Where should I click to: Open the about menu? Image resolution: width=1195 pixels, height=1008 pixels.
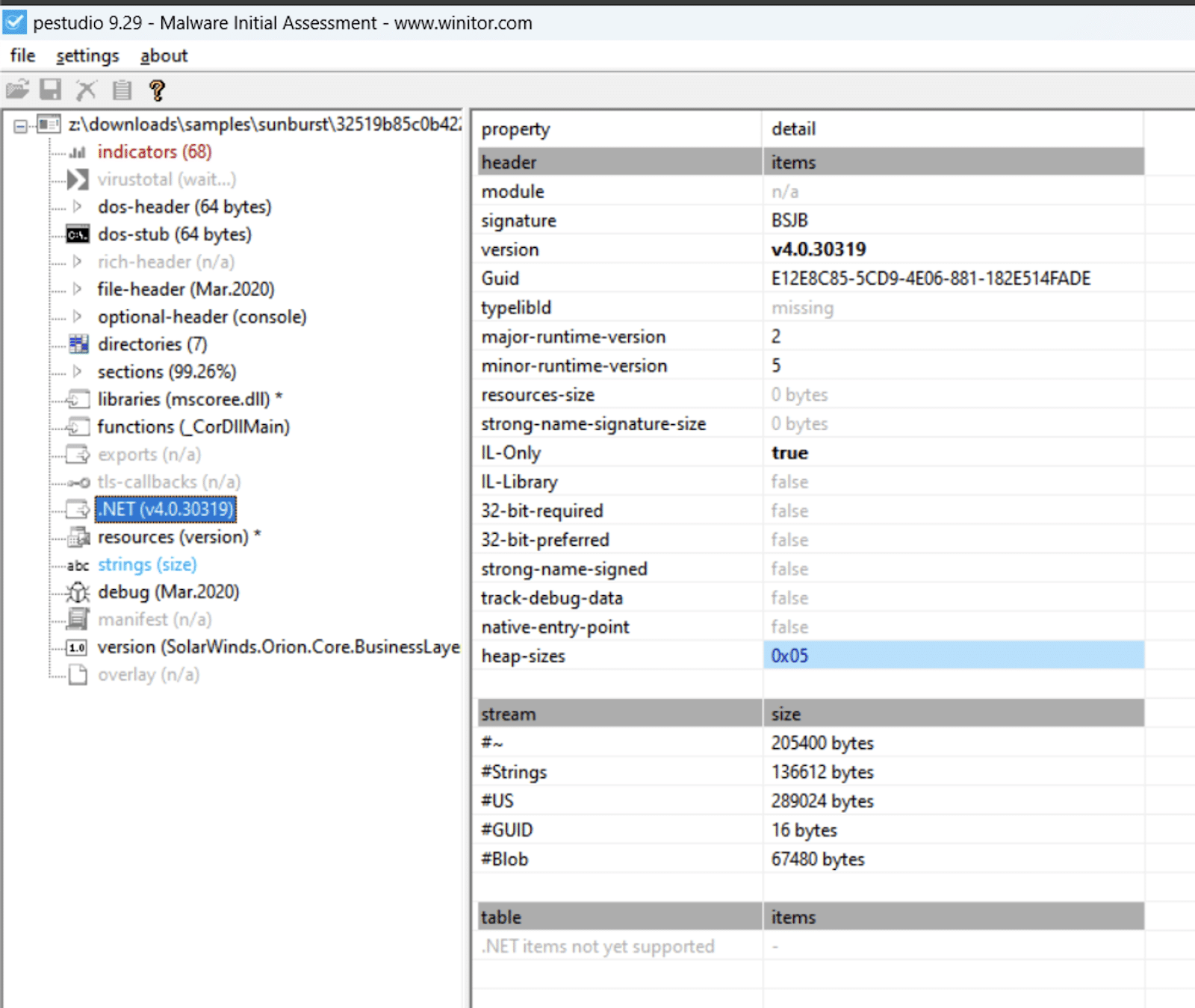tap(164, 56)
